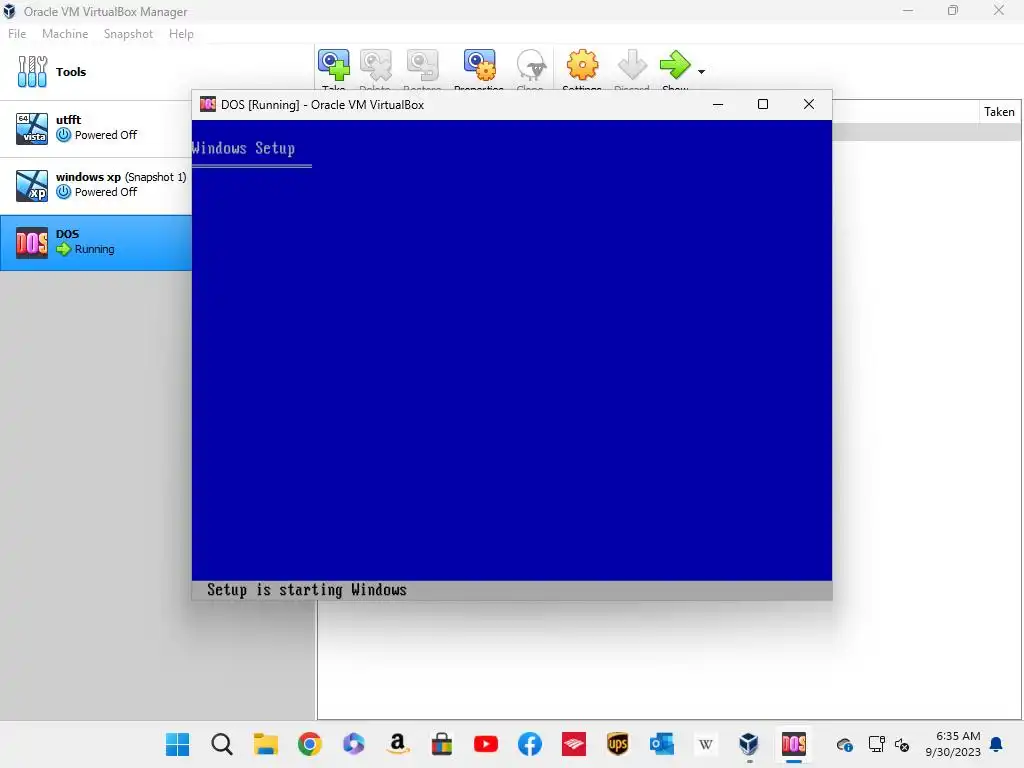
Task: Open the Help menu
Action: [181, 34]
